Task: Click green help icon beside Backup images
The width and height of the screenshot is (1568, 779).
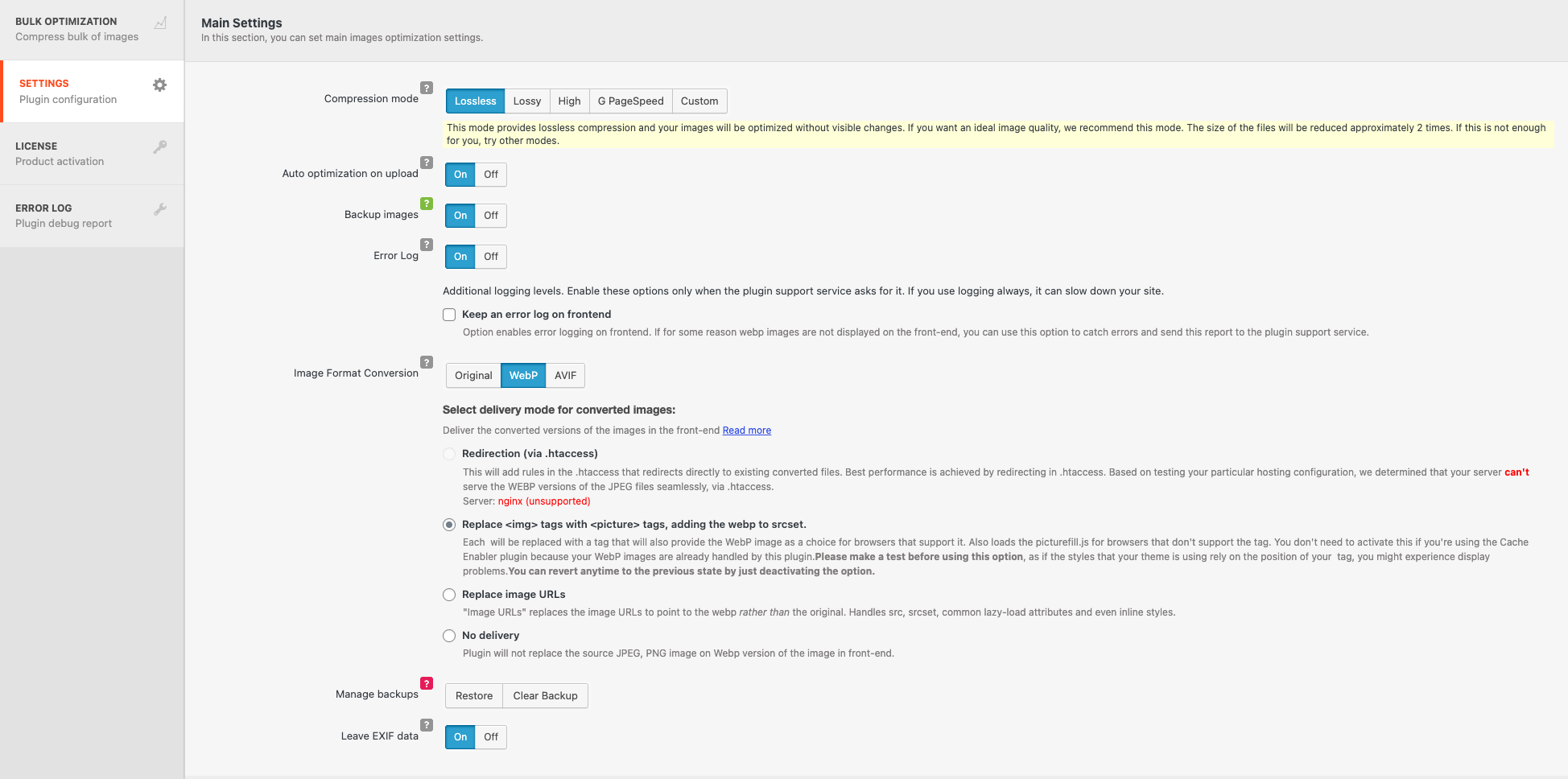Action: tap(427, 204)
